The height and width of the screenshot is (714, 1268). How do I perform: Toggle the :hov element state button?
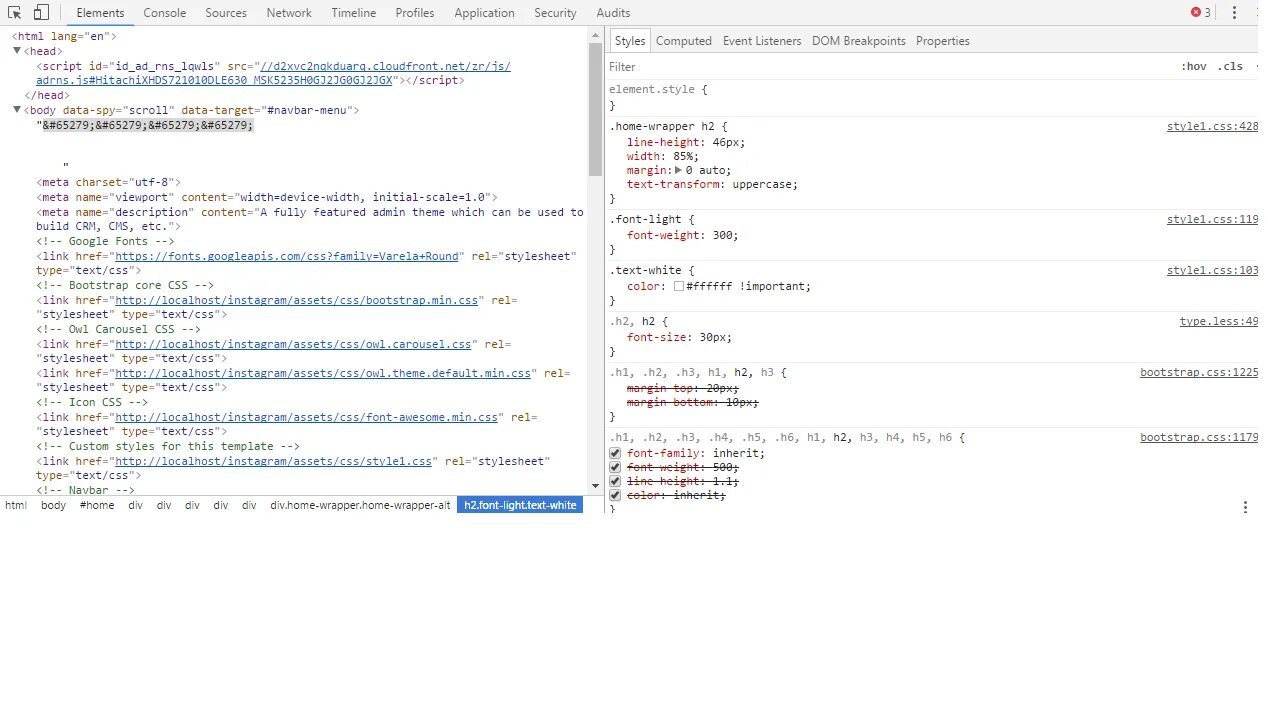tap(1194, 67)
